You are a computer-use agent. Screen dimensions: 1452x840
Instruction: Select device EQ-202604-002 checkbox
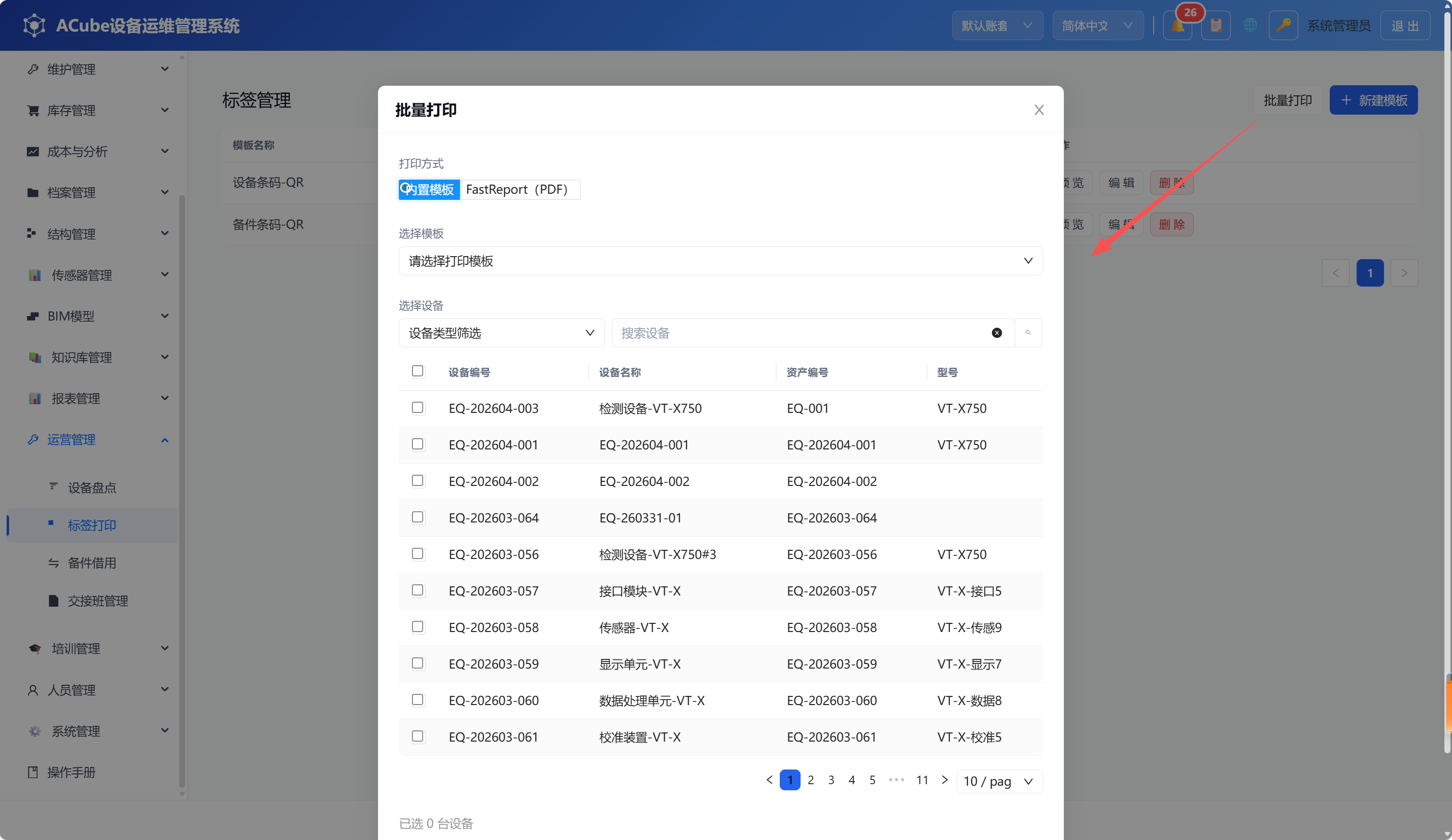click(418, 480)
